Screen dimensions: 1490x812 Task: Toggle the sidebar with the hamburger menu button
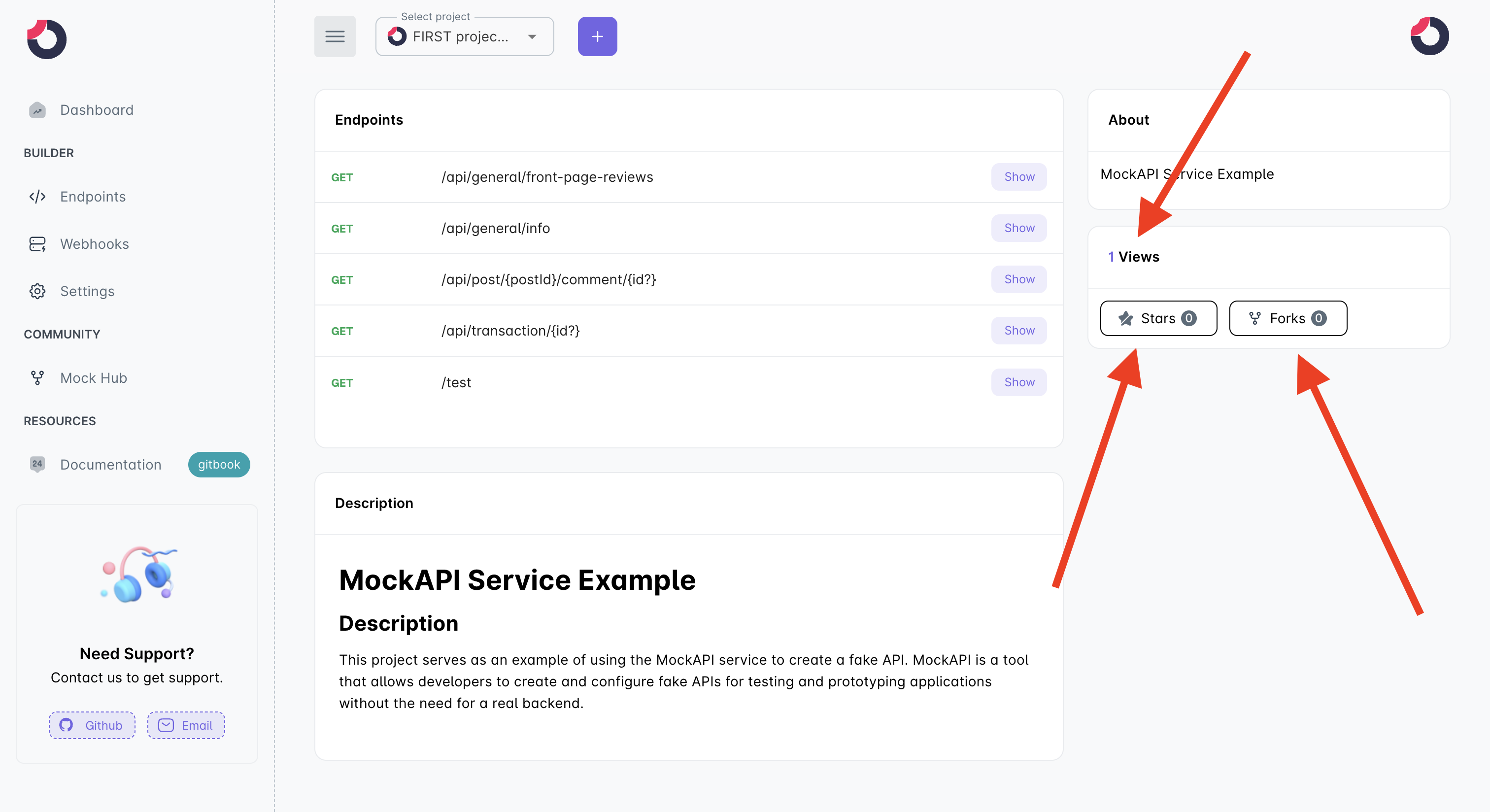(335, 36)
